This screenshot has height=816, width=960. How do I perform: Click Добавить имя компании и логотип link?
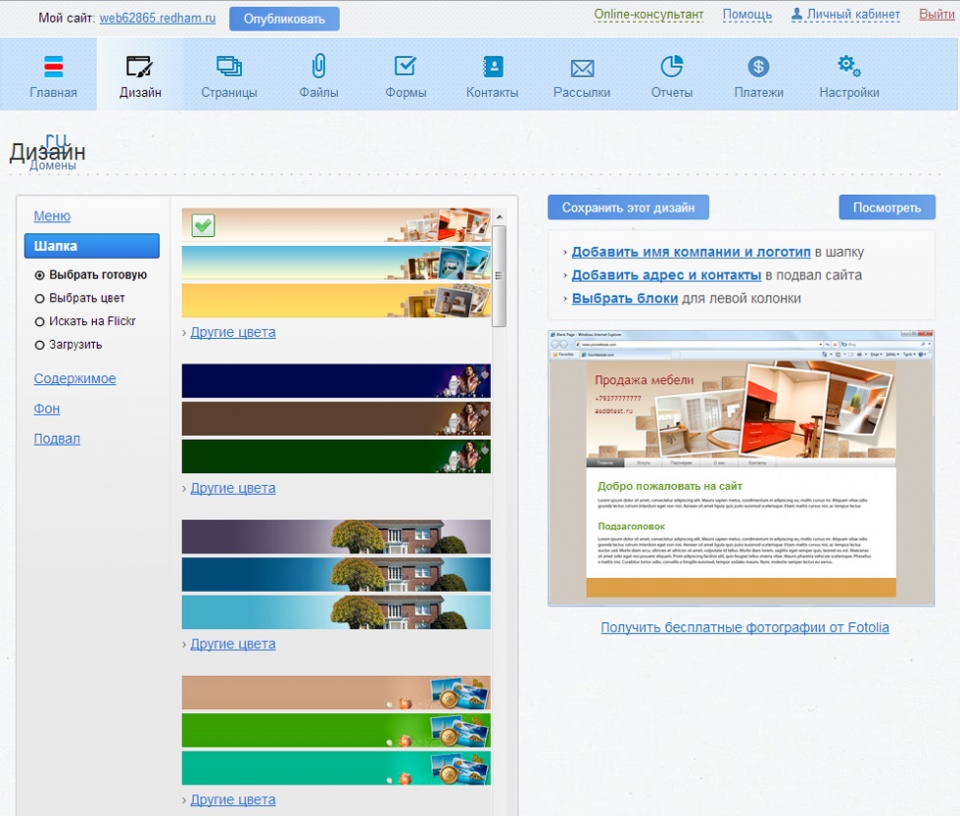point(691,252)
